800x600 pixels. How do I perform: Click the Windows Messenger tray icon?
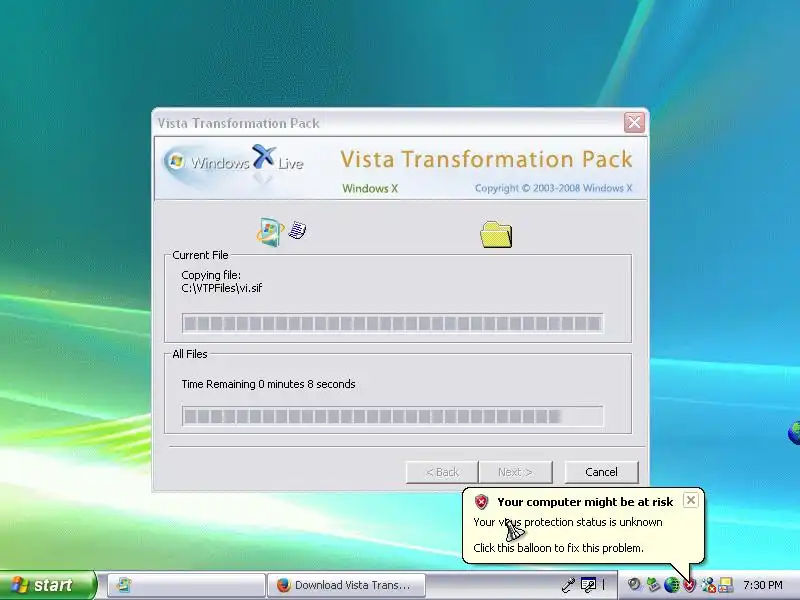coord(708,585)
